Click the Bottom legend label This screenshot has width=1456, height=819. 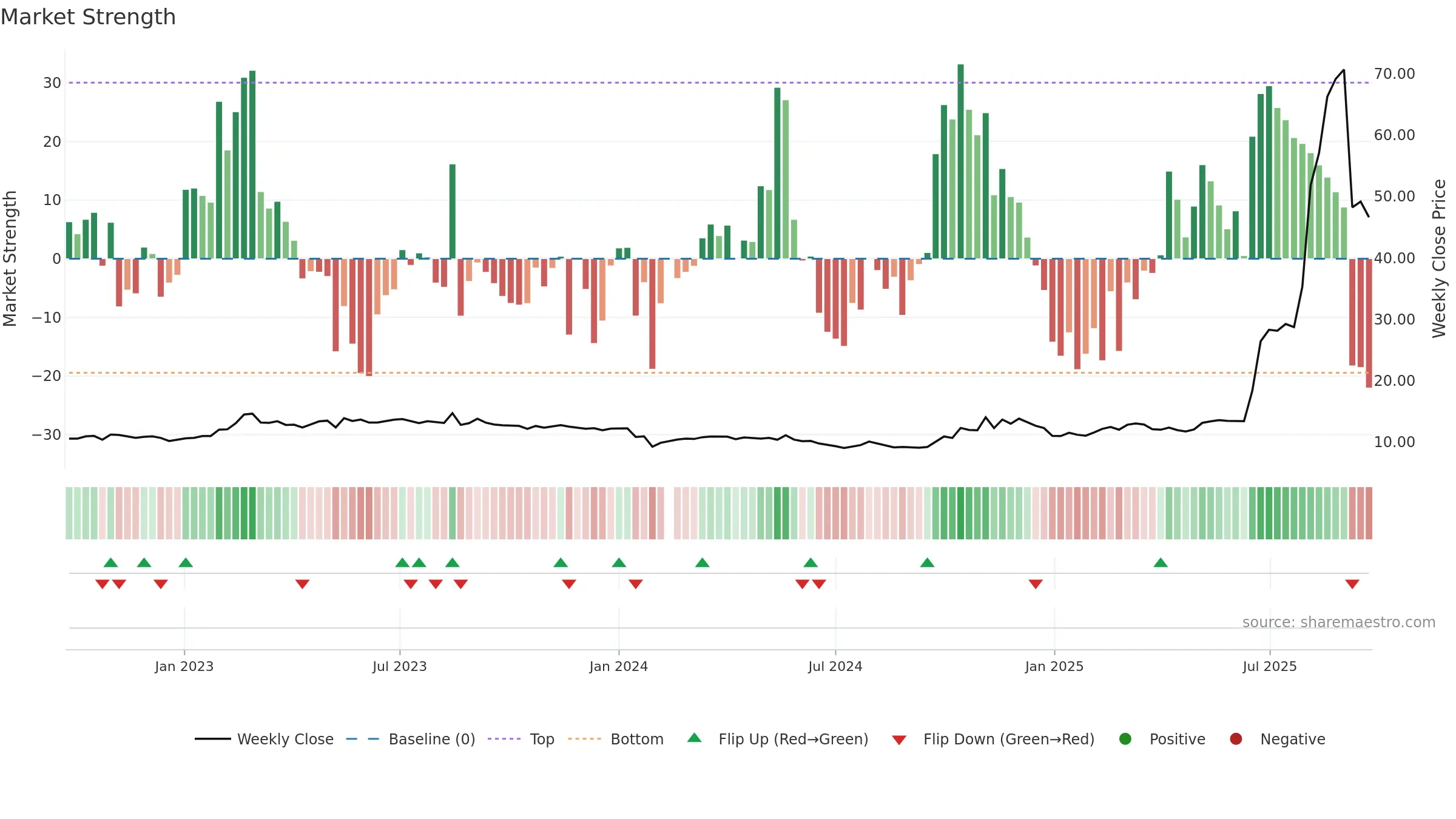[637, 739]
